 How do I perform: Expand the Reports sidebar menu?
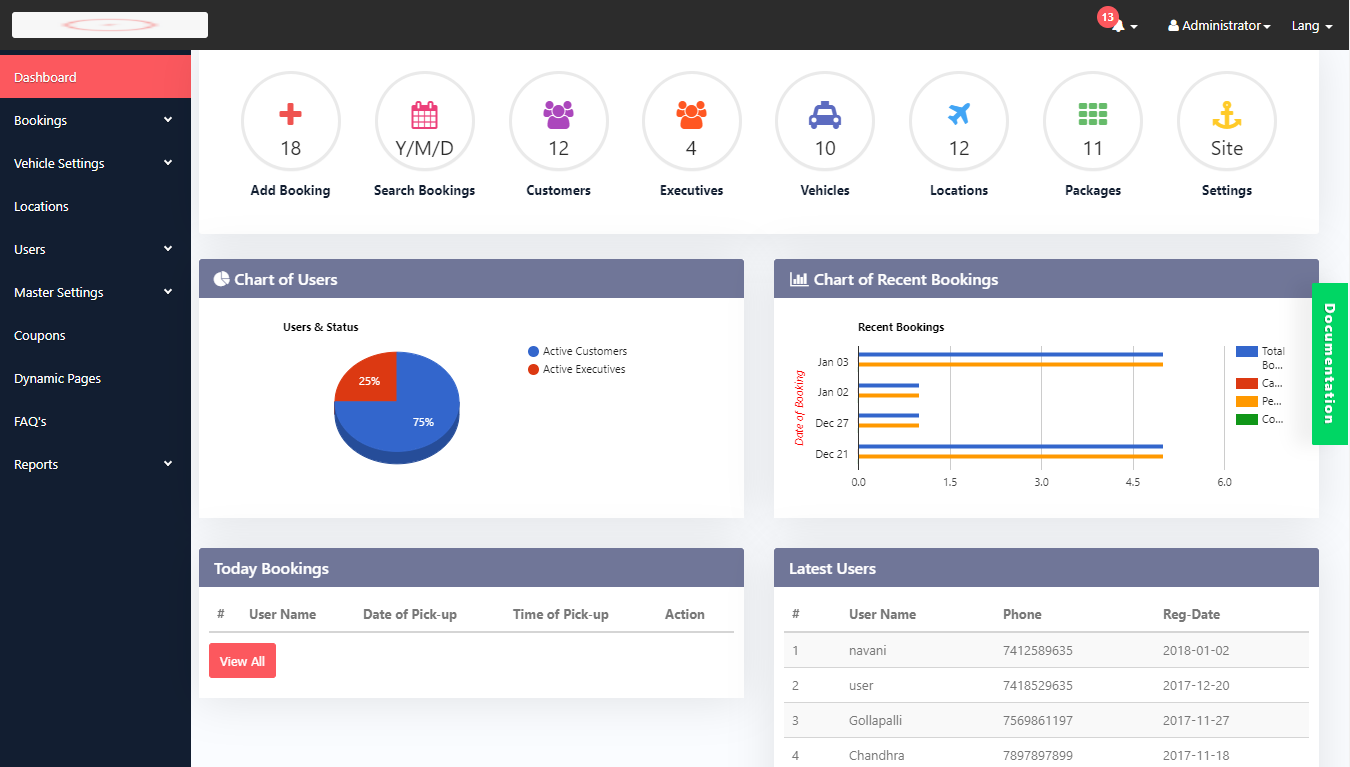(x=95, y=464)
